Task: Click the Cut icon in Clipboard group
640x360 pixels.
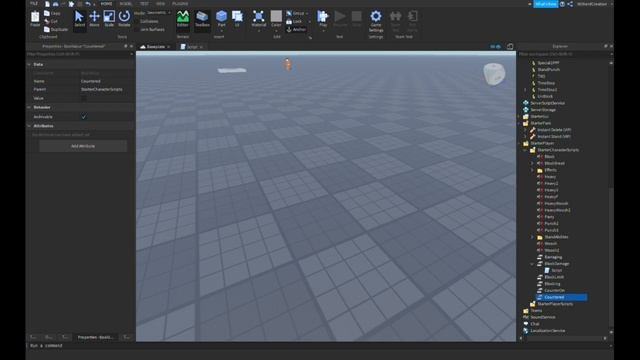Action: 47,21
